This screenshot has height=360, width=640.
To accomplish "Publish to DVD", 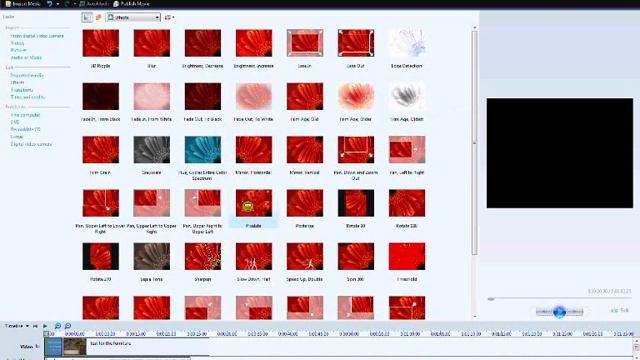I will pyautogui.click(x=15, y=122).
